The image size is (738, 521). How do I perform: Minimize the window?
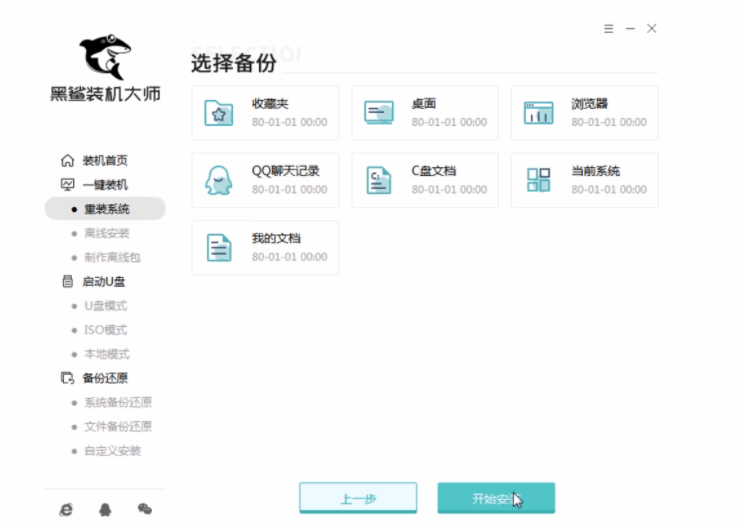click(x=630, y=29)
